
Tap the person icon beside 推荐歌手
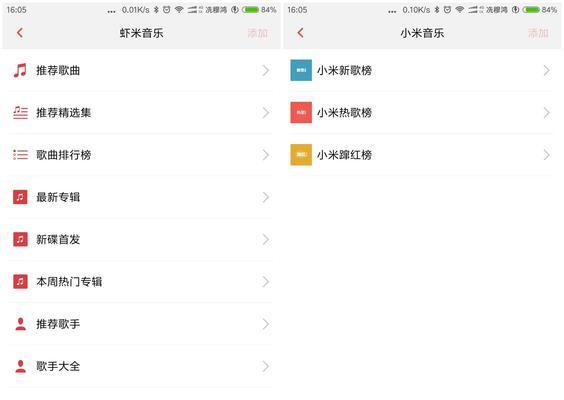coord(21,324)
